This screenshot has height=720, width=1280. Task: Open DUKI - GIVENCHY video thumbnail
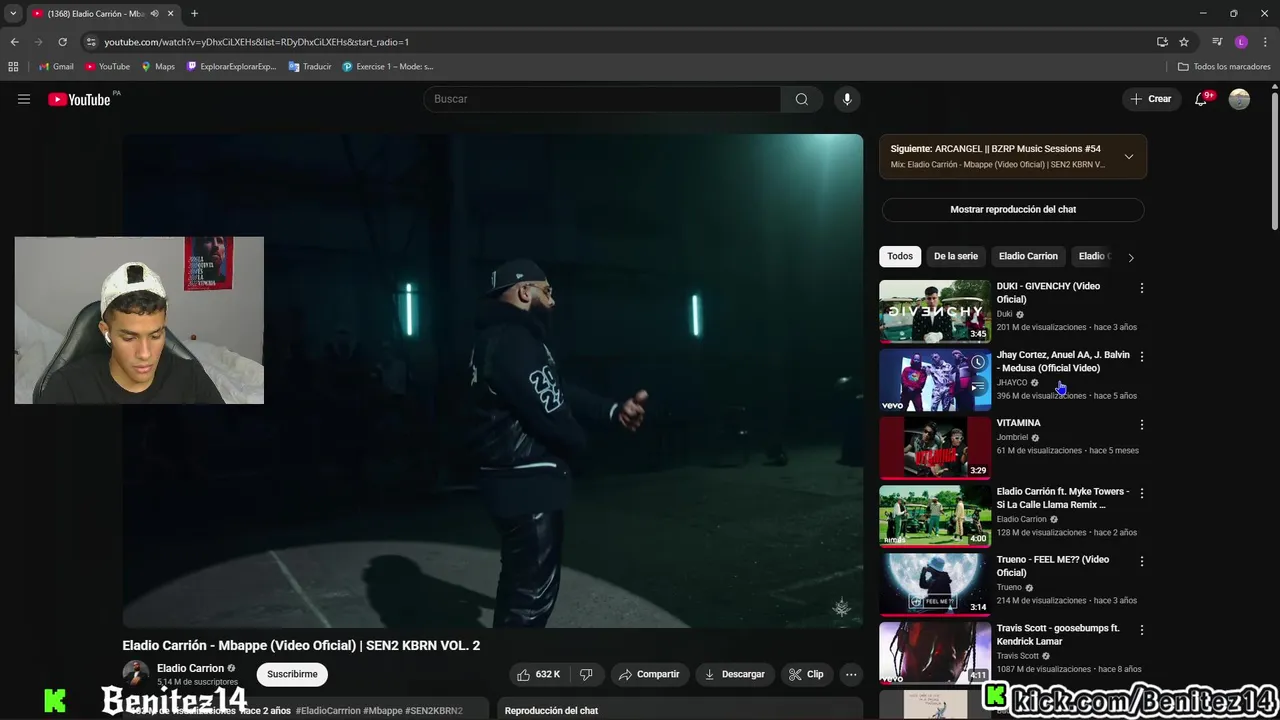pos(935,311)
